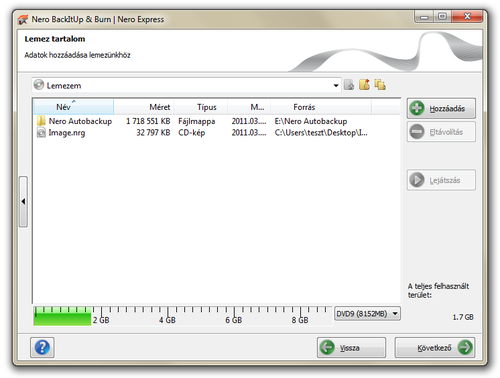Minimize the Nero Express window
The height and width of the screenshot is (378, 500).
click(424, 17)
